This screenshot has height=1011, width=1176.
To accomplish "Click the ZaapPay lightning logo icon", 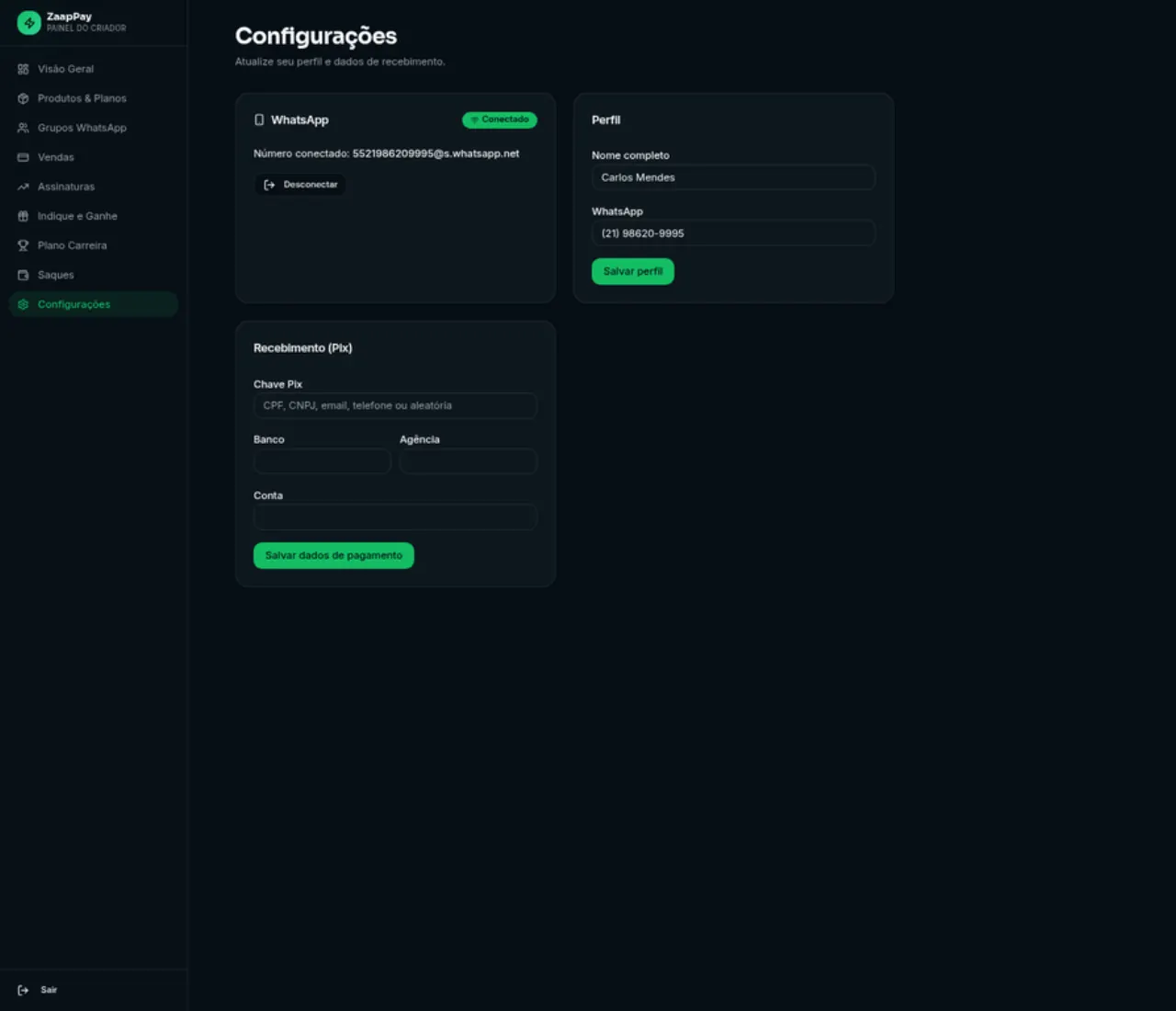I will click(x=29, y=22).
